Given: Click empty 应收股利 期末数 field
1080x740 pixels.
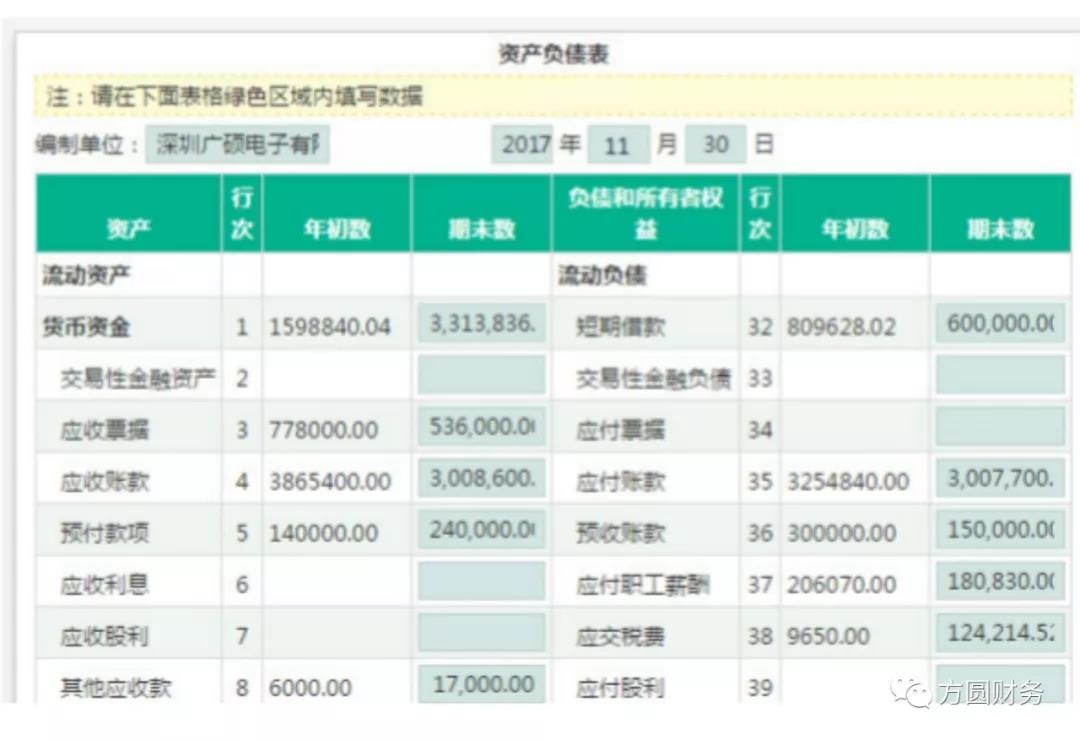Looking at the screenshot, I should point(481,633).
